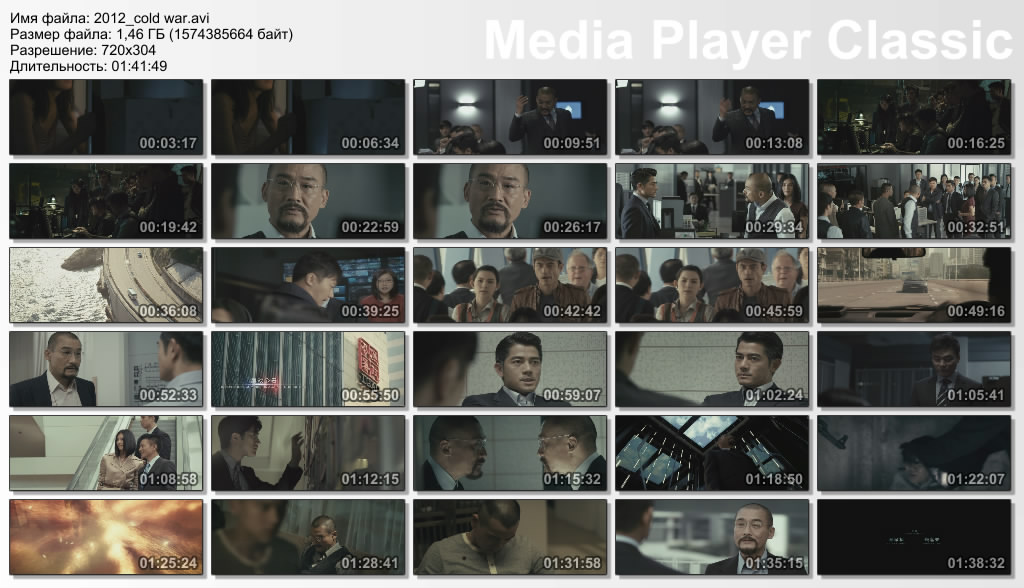Screen dimensions: 1024x588
Task: Select the final dark frame at 01:38:32
Action: tap(914, 537)
